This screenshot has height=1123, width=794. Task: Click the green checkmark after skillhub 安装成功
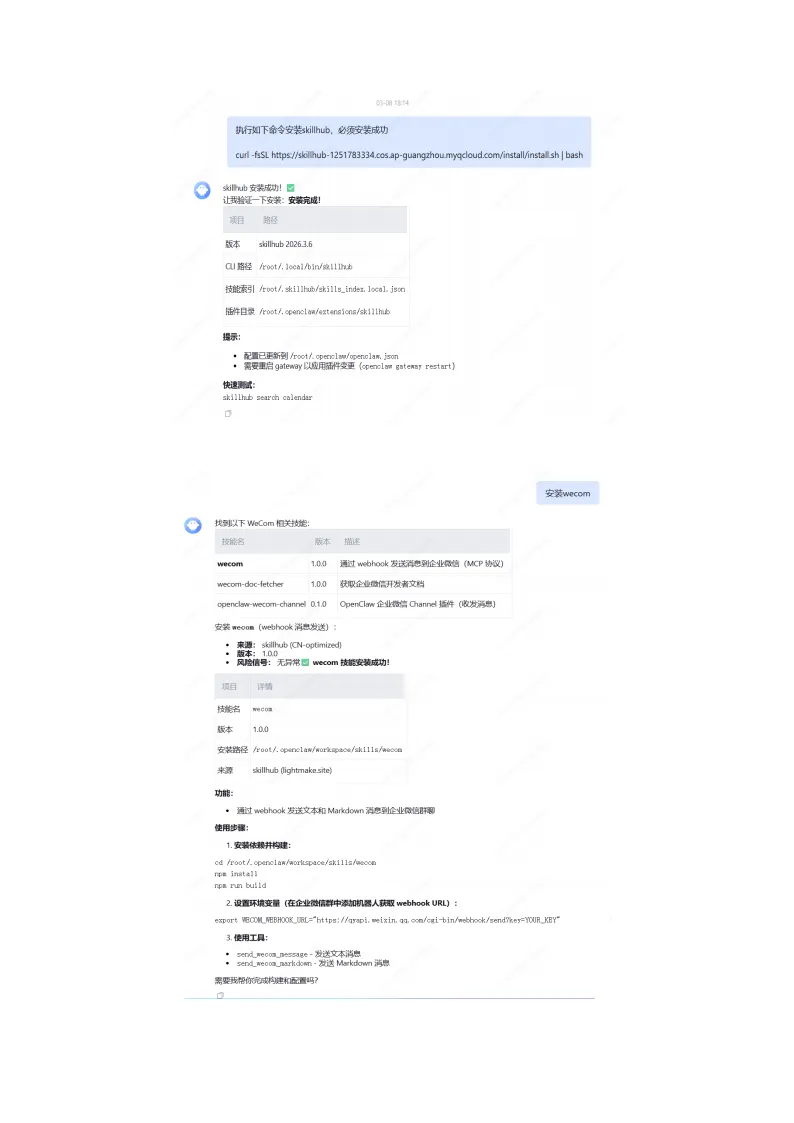pyautogui.click(x=291, y=188)
